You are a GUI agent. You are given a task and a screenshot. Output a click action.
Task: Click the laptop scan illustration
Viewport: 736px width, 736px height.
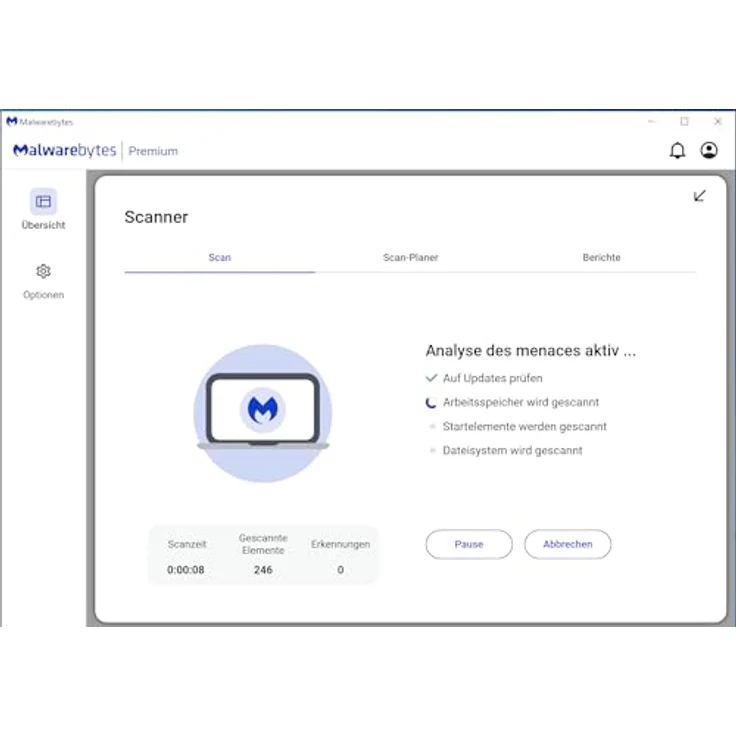[263, 413]
